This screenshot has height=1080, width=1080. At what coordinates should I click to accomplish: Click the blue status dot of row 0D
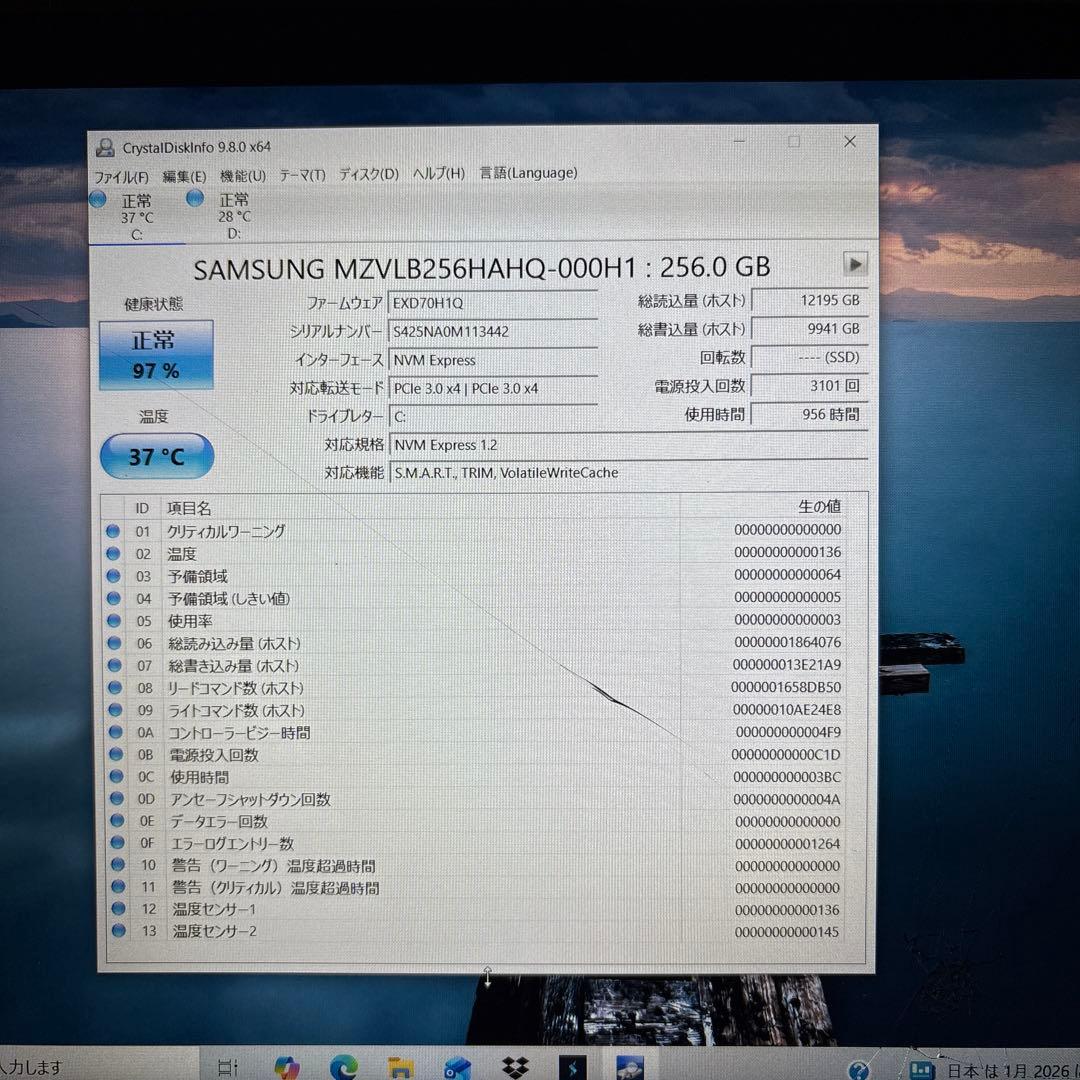tap(116, 798)
